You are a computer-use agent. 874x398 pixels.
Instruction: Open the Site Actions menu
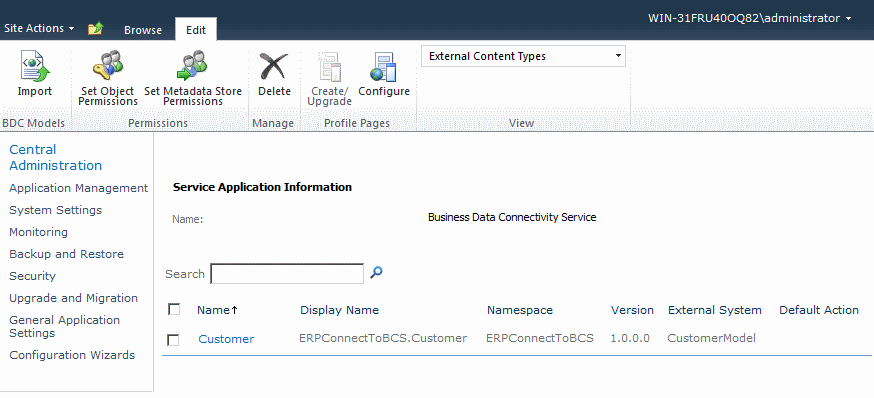[40, 28]
